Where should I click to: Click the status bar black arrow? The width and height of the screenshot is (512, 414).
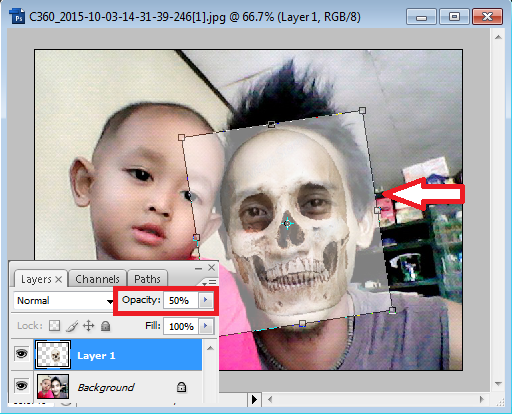254,399
